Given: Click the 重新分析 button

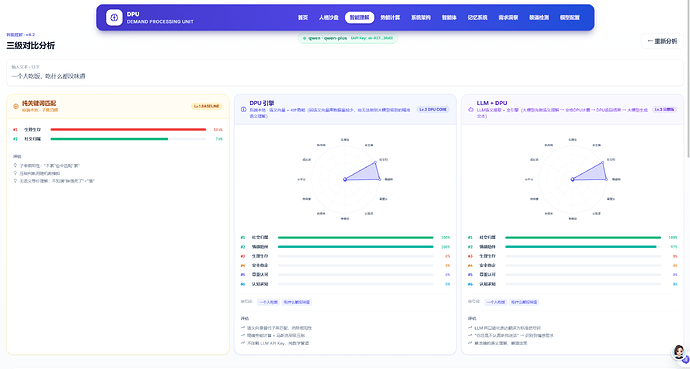Looking at the screenshot, I should [x=662, y=41].
